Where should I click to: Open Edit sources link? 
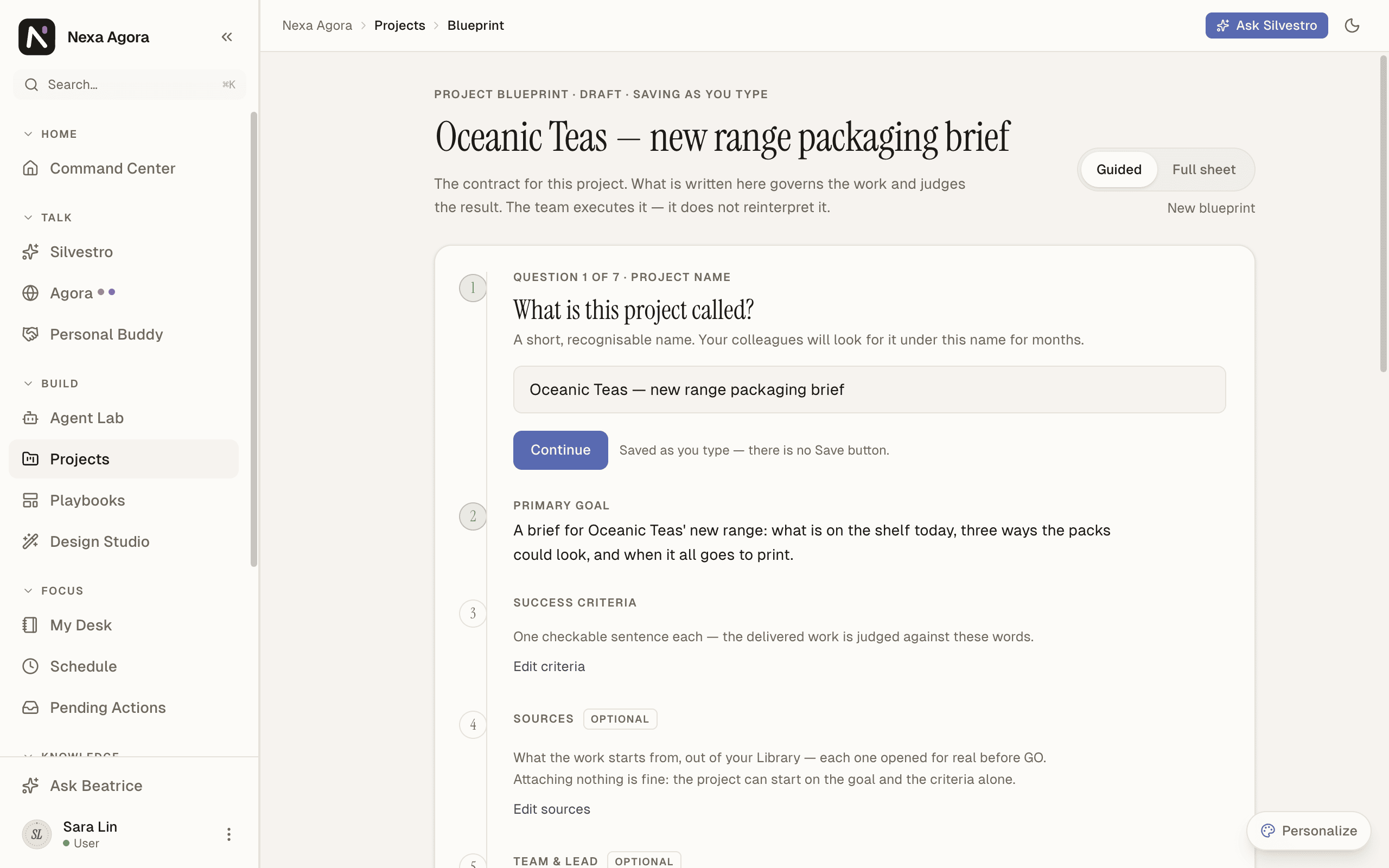pos(552,809)
